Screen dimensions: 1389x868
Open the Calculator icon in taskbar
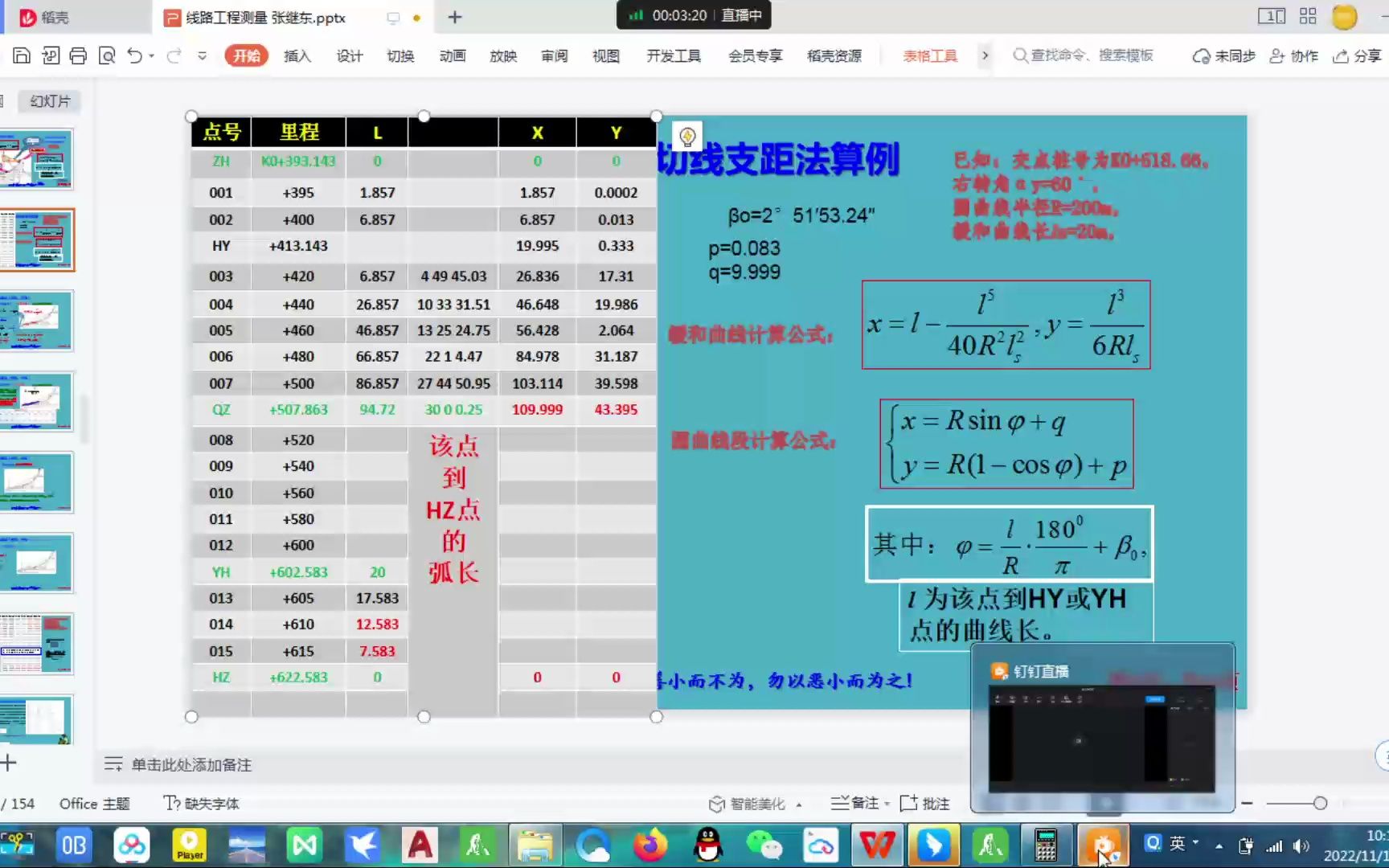tap(1046, 845)
